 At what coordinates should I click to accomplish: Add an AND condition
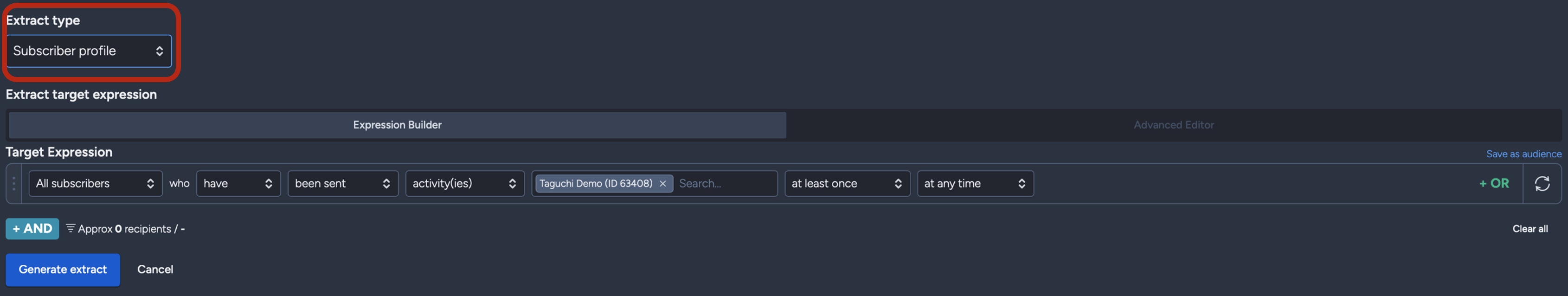[x=32, y=229]
